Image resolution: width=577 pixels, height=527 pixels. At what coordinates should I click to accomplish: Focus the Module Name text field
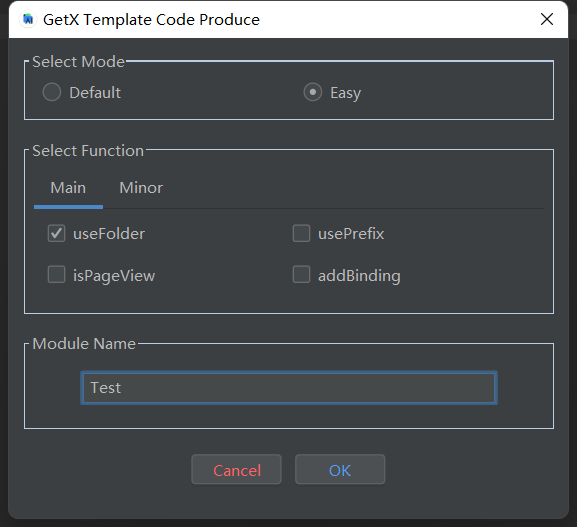[x=289, y=388]
